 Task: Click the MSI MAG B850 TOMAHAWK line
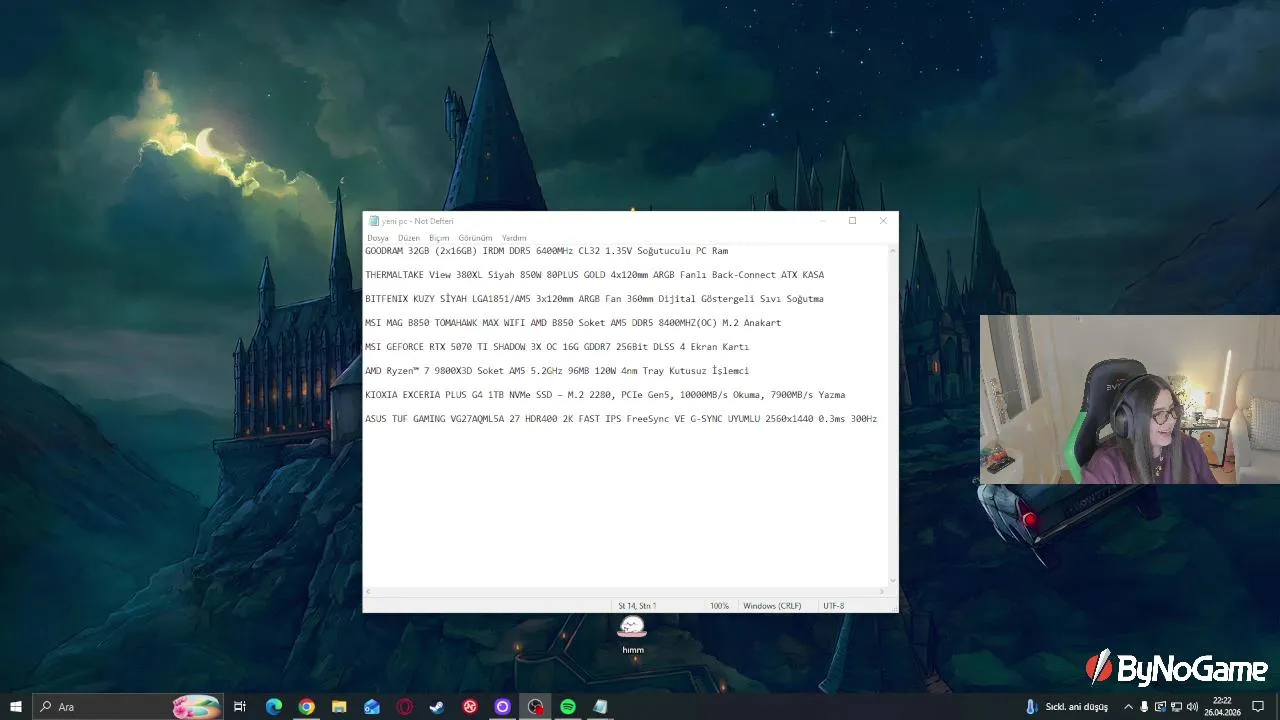tap(573, 323)
